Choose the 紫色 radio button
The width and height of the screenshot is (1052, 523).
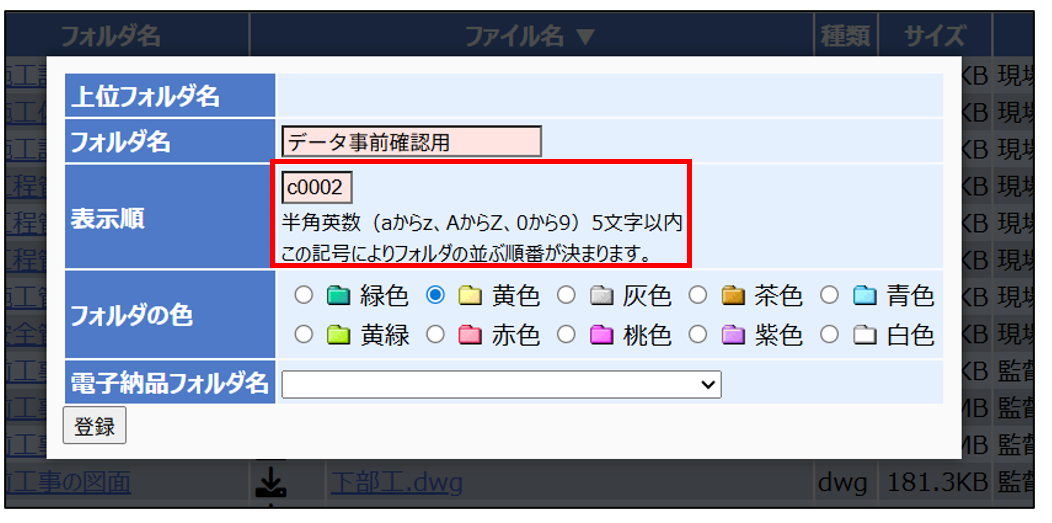tap(698, 336)
